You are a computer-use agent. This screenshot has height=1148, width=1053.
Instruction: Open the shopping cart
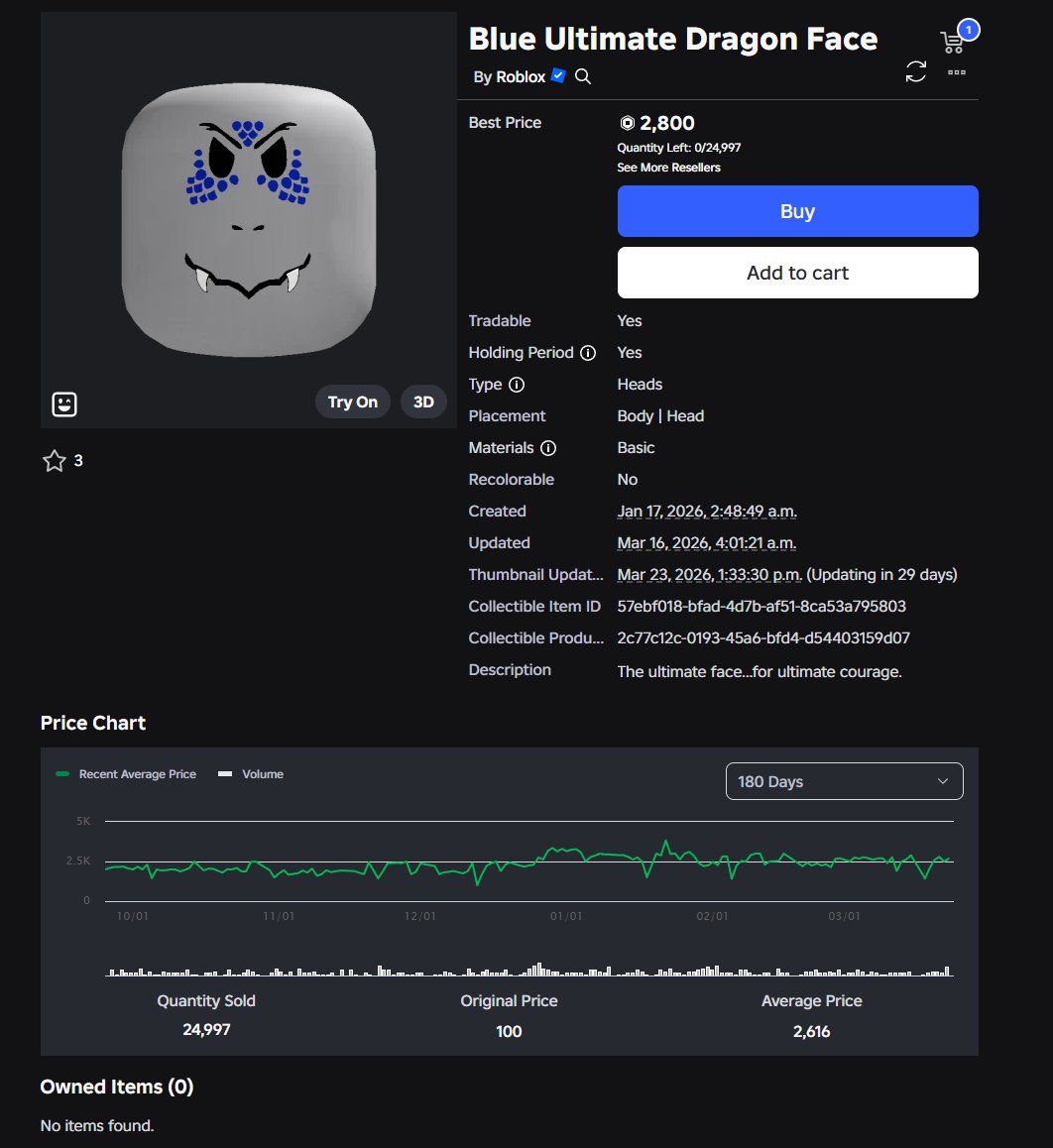click(951, 38)
